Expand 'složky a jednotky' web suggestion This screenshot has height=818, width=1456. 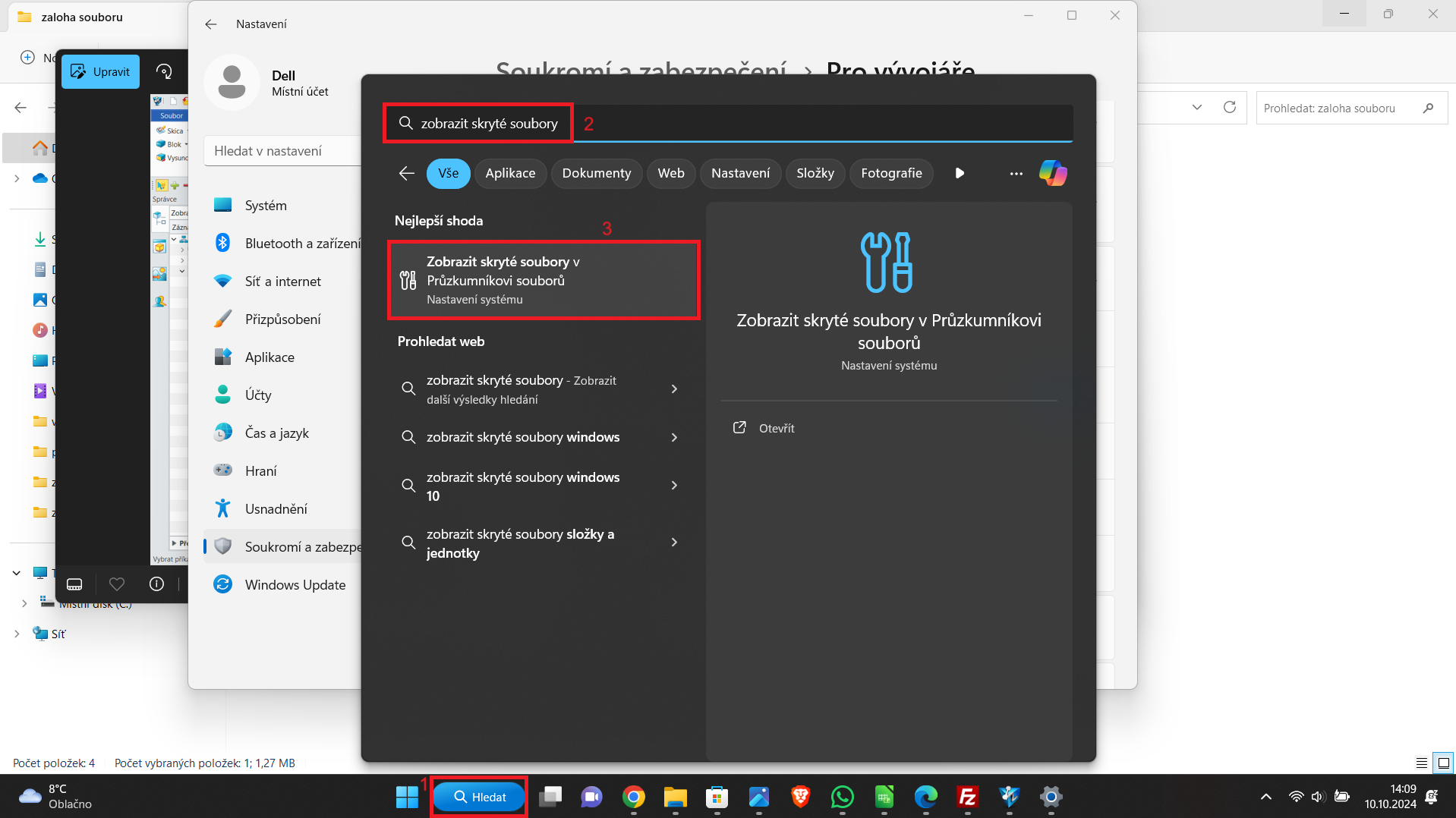coord(674,543)
